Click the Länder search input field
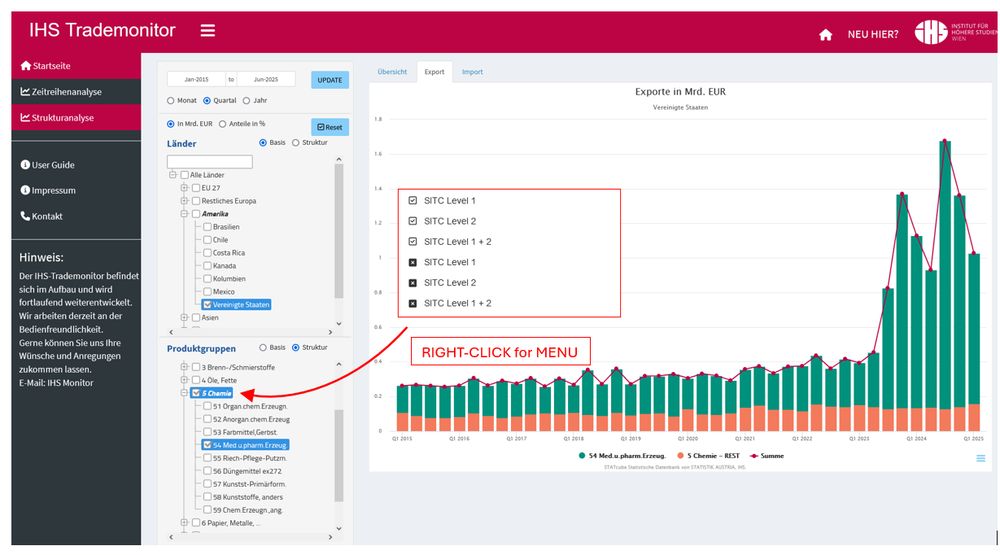The image size is (1000, 555). pos(210,161)
